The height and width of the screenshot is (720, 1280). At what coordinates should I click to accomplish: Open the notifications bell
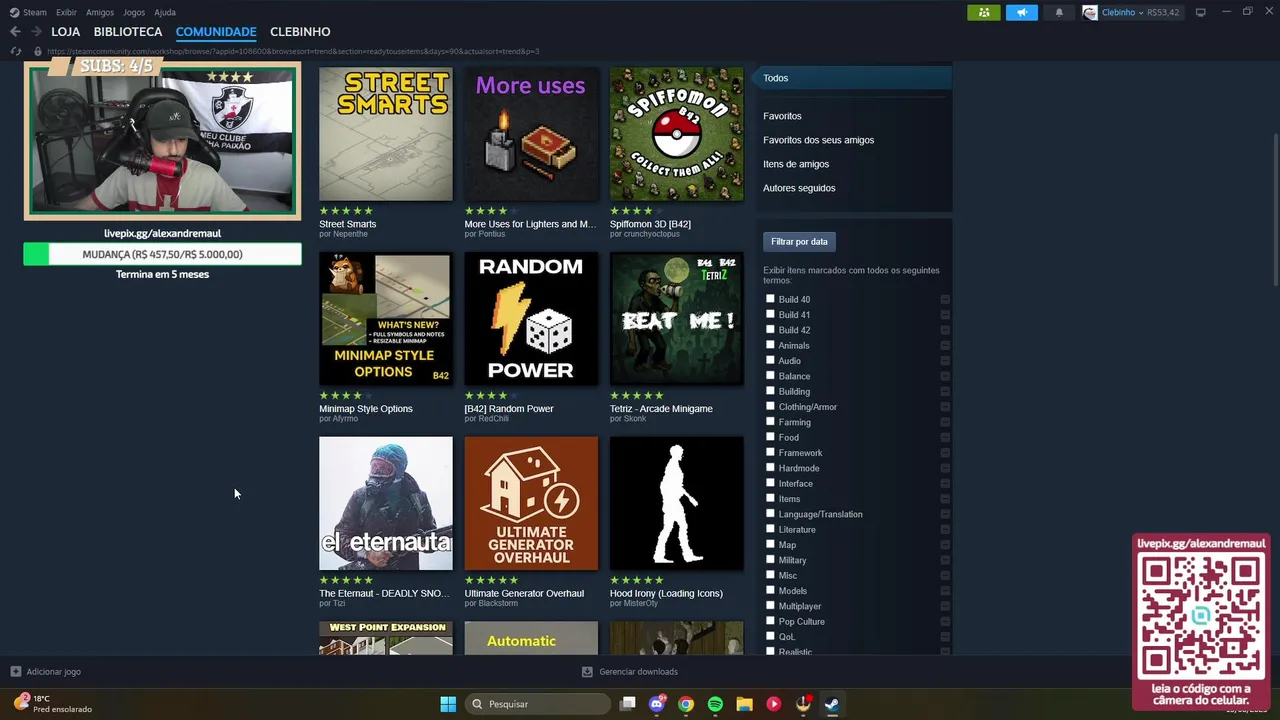pyautogui.click(x=1059, y=13)
